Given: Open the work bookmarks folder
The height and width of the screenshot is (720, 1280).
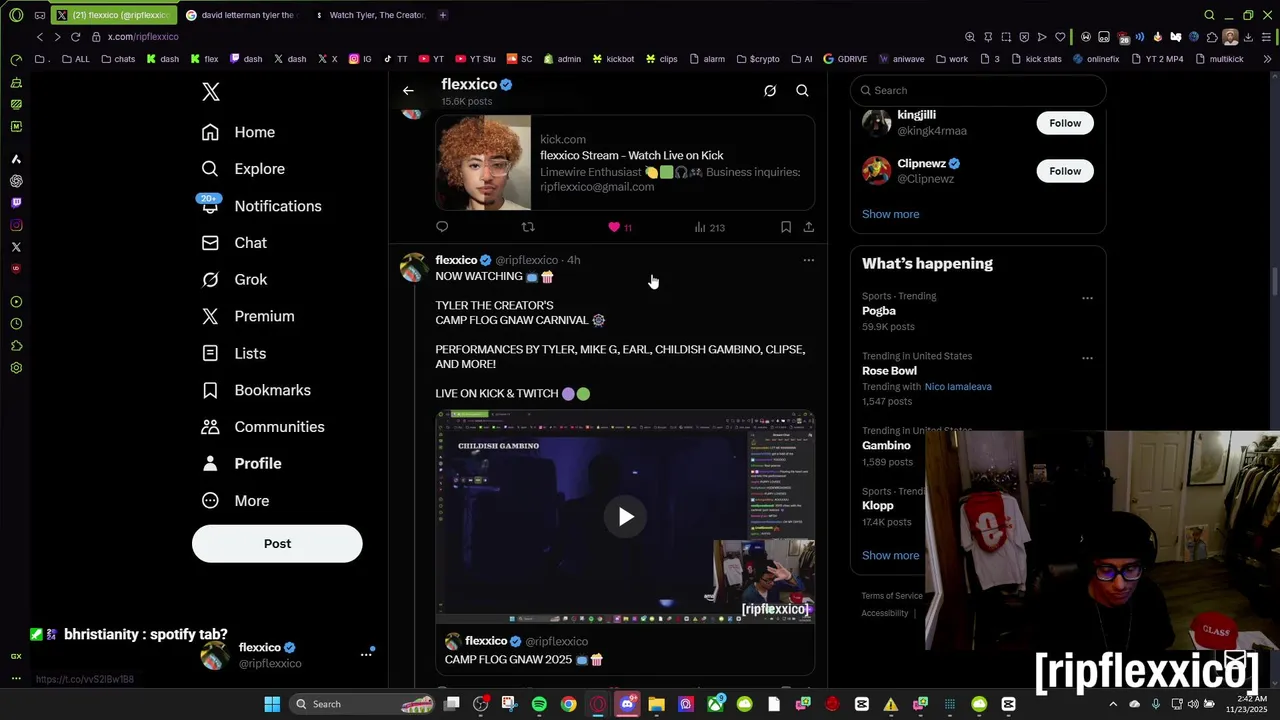Looking at the screenshot, I should coord(952,59).
